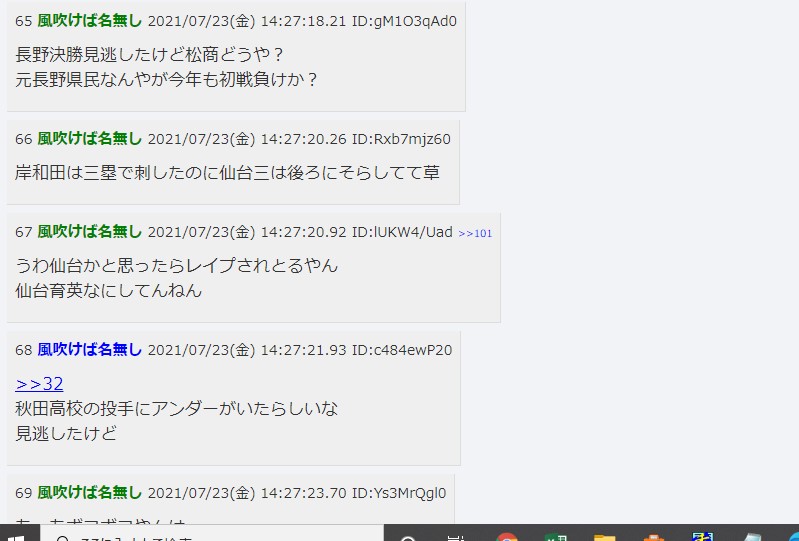Click post number 67
This screenshot has height=541, width=799.
(23, 232)
